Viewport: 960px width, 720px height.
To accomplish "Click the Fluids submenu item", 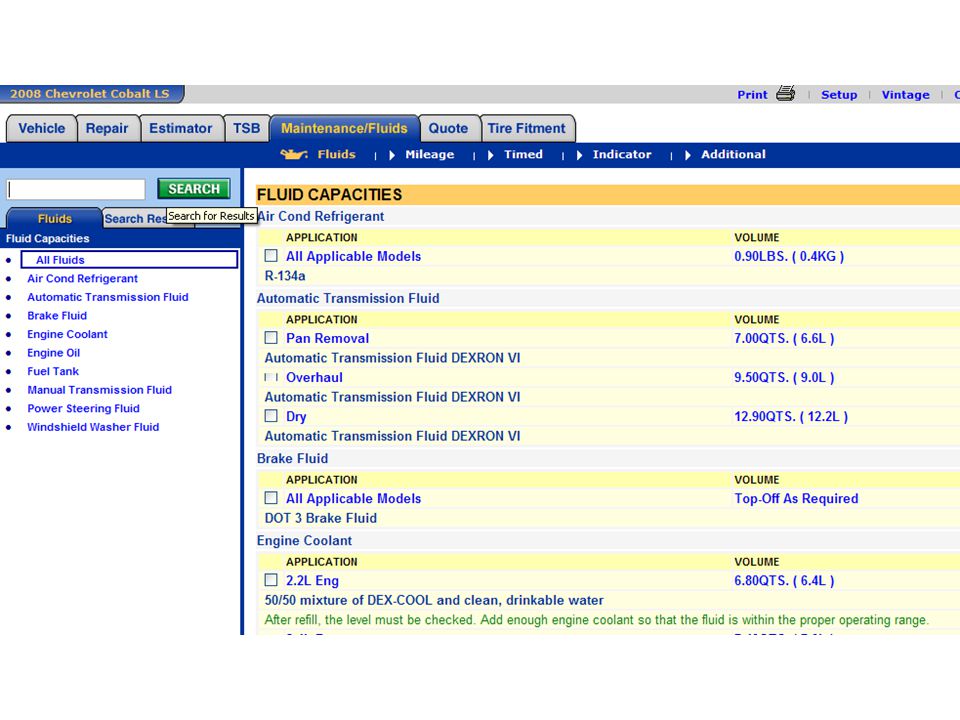I will pos(336,154).
